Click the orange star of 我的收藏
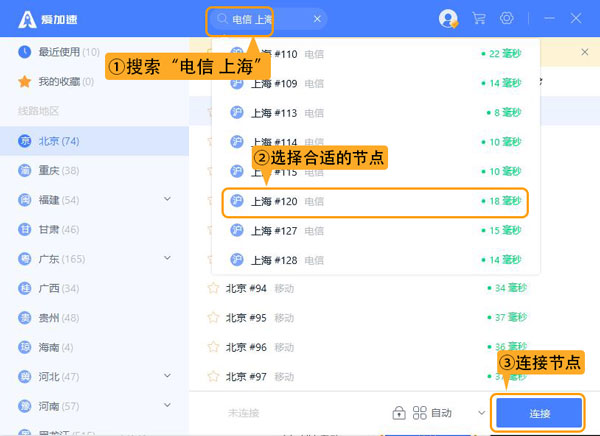600x436 pixels. (25, 81)
